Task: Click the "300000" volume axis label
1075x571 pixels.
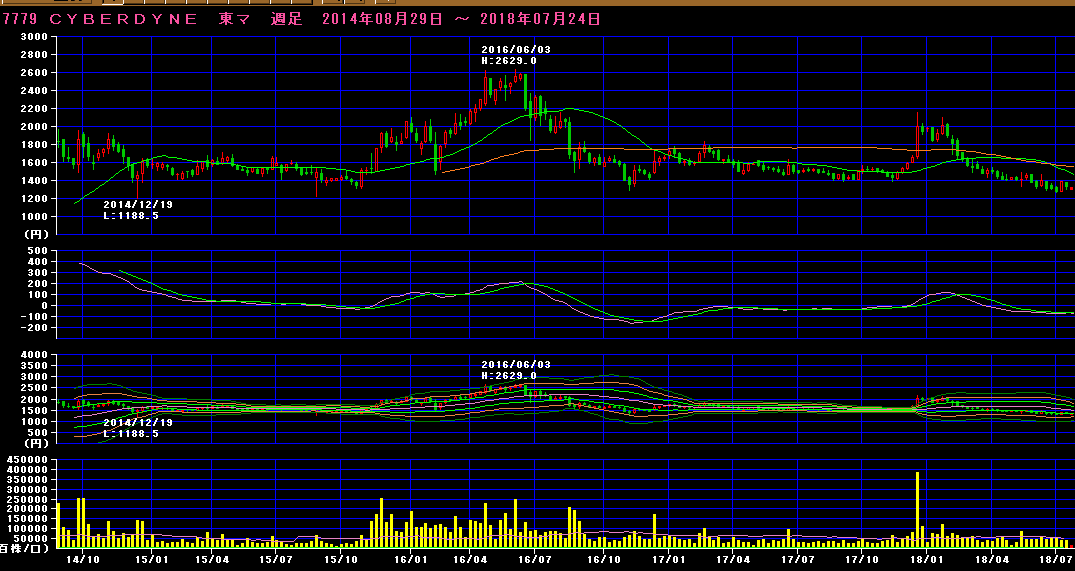Action: pyautogui.click(x=27, y=489)
